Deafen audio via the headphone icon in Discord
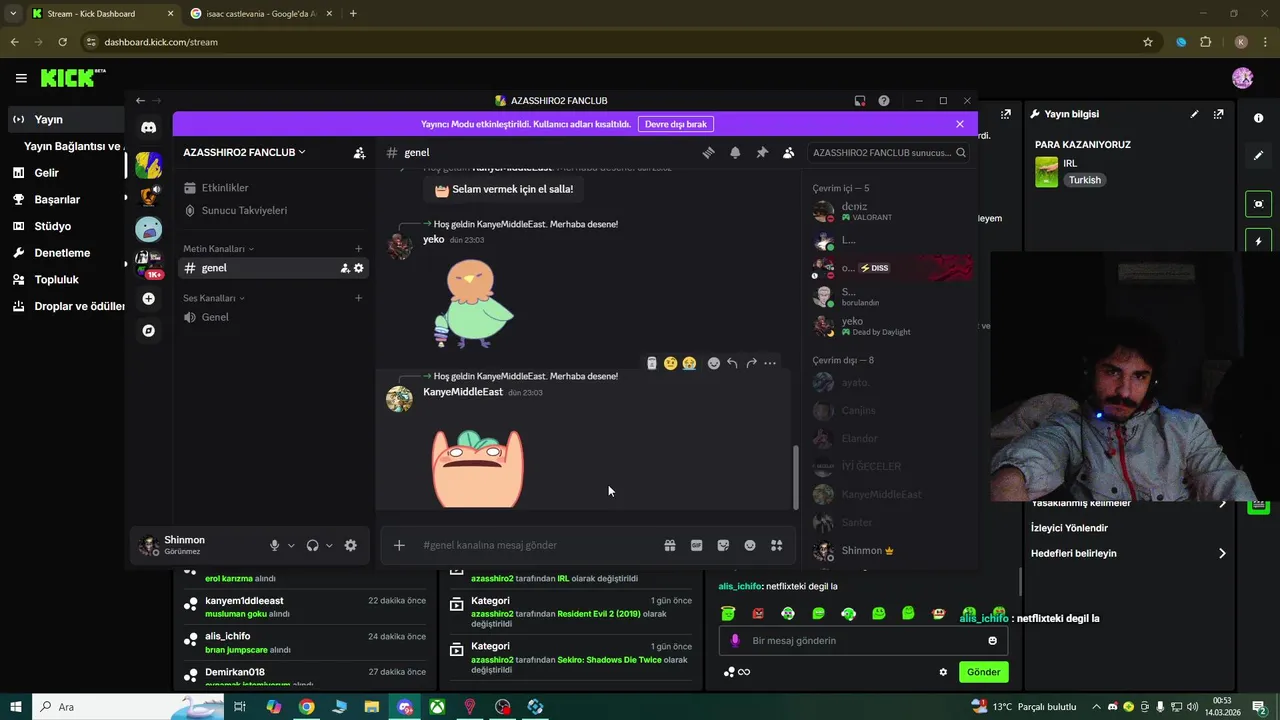 click(312, 545)
